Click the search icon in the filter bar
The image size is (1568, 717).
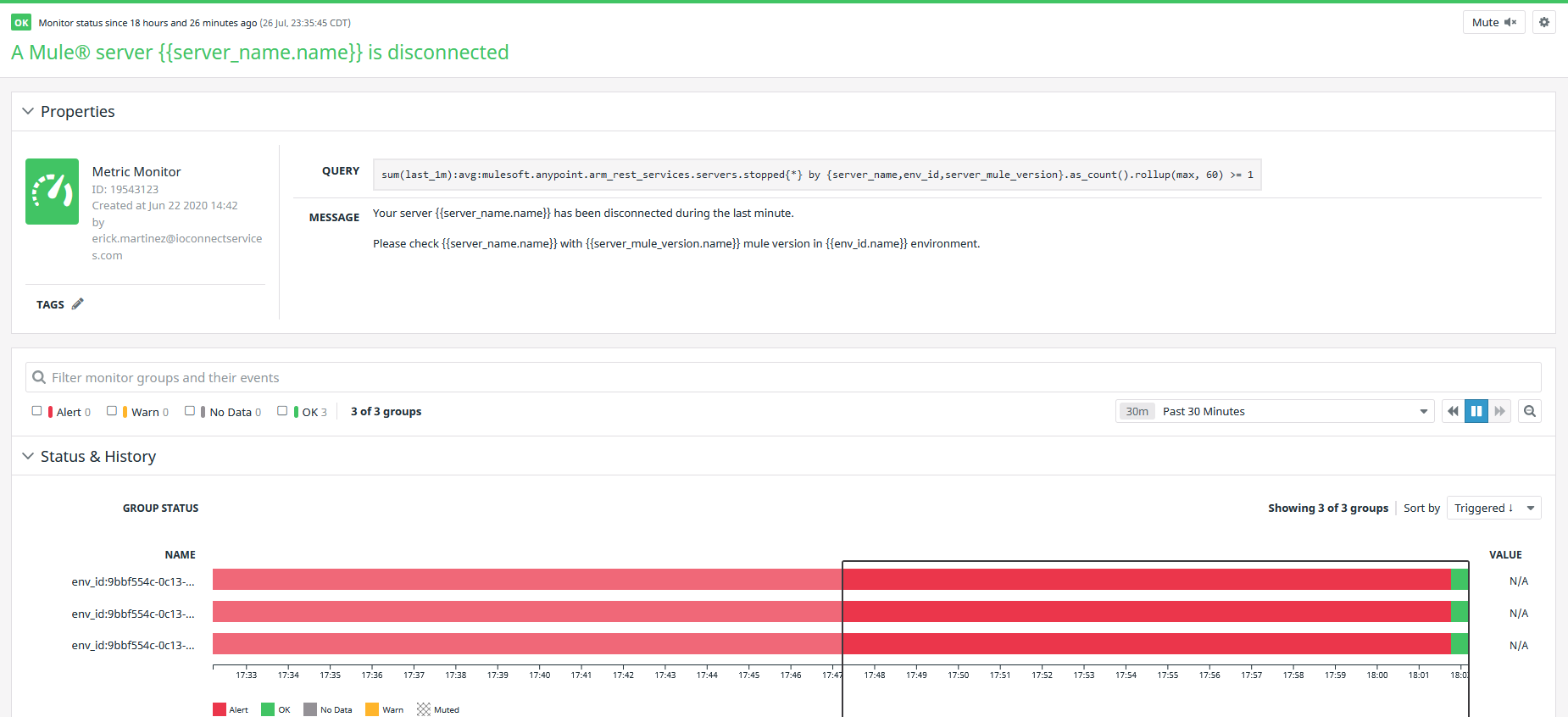coord(39,377)
